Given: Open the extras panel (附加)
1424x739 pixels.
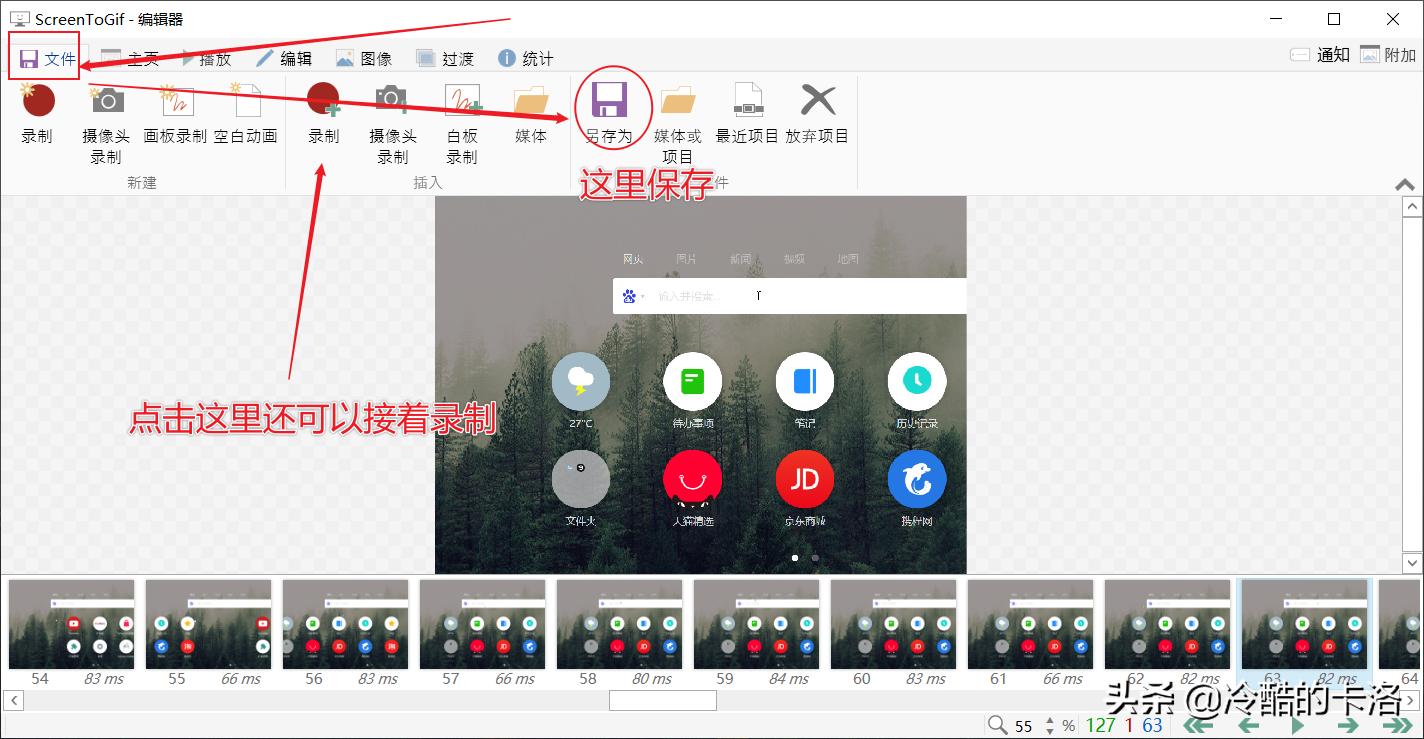Looking at the screenshot, I should tap(1391, 55).
